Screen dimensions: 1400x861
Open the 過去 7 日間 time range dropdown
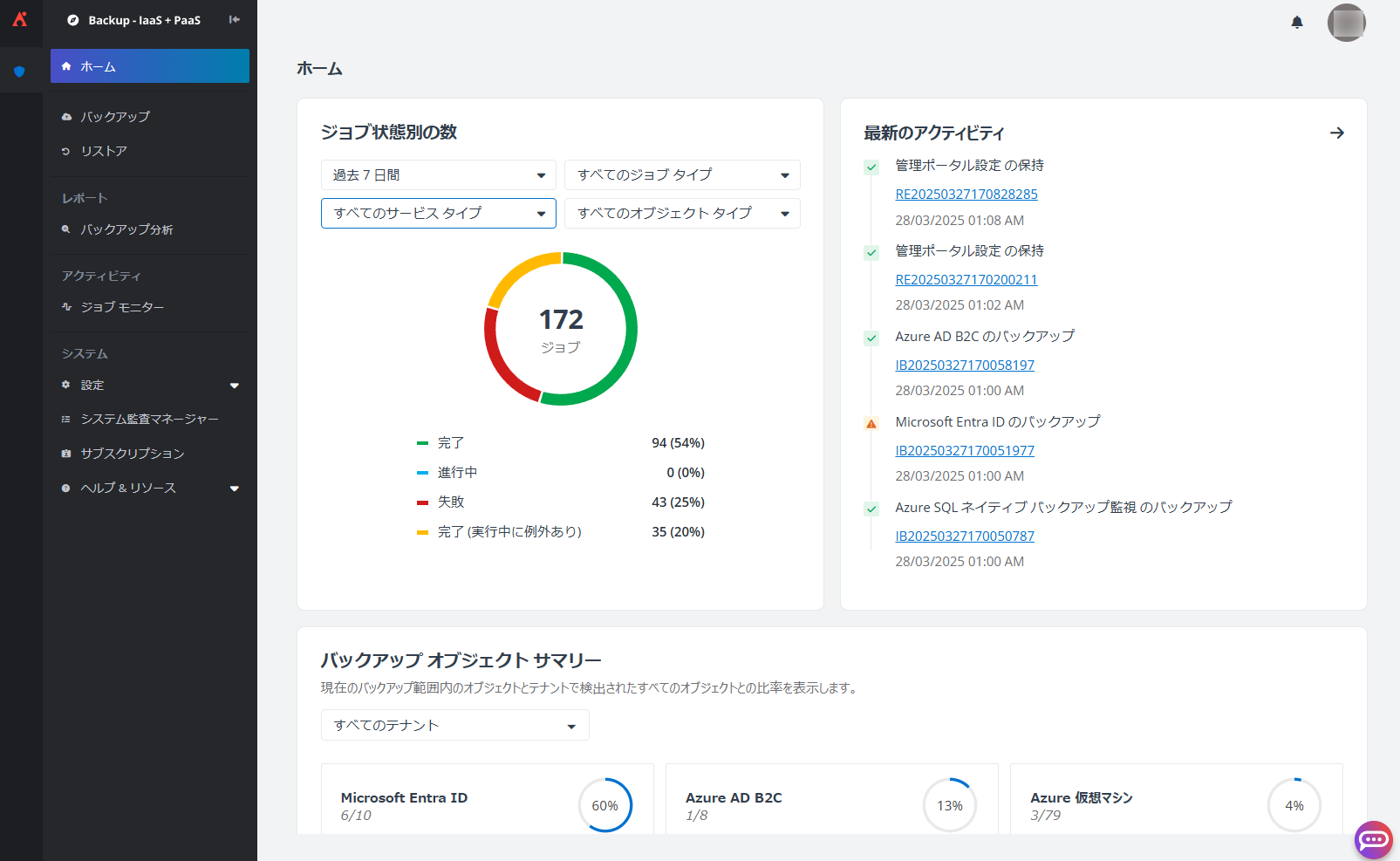[438, 175]
